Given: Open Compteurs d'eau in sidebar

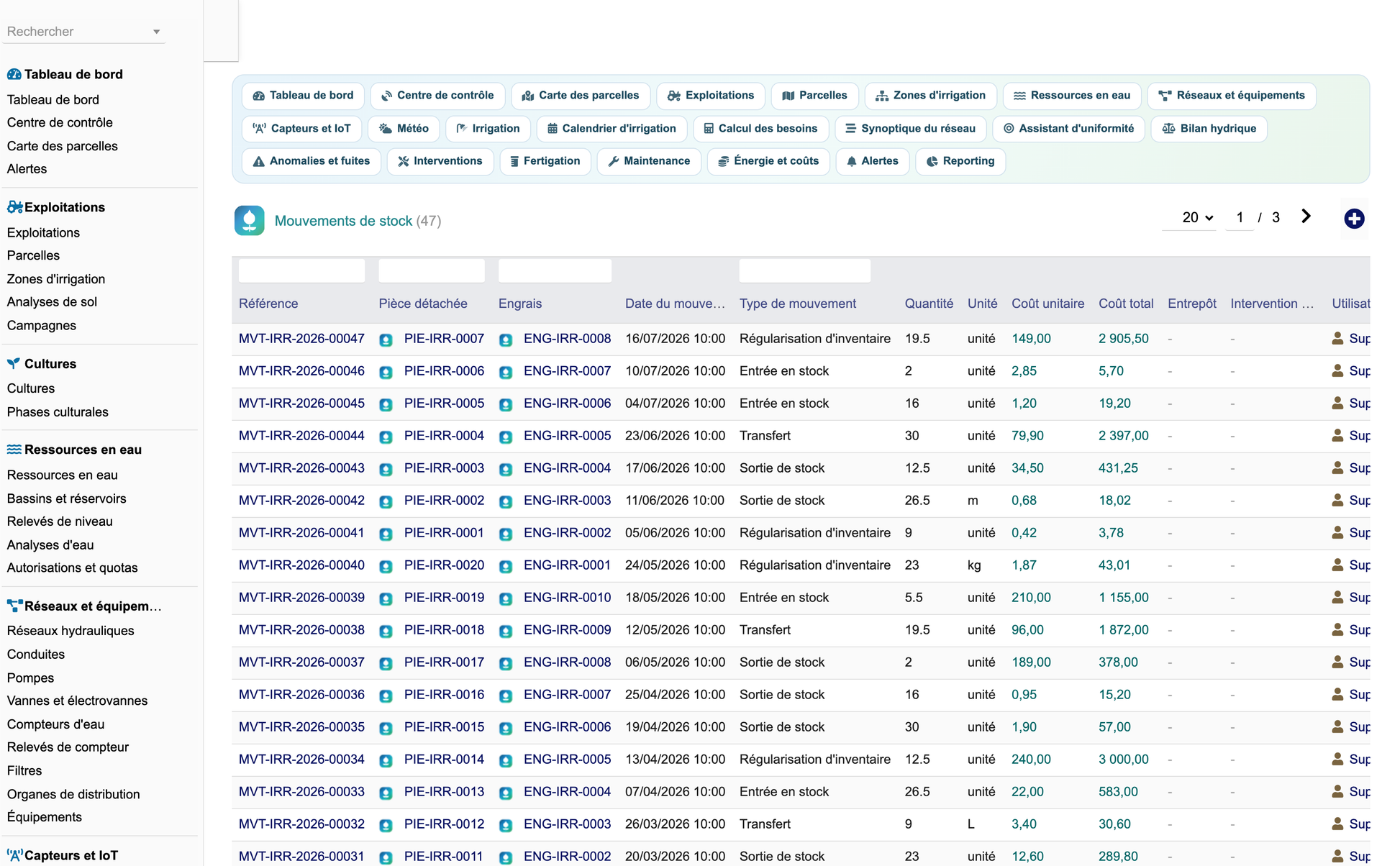Looking at the screenshot, I should pos(55,724).
